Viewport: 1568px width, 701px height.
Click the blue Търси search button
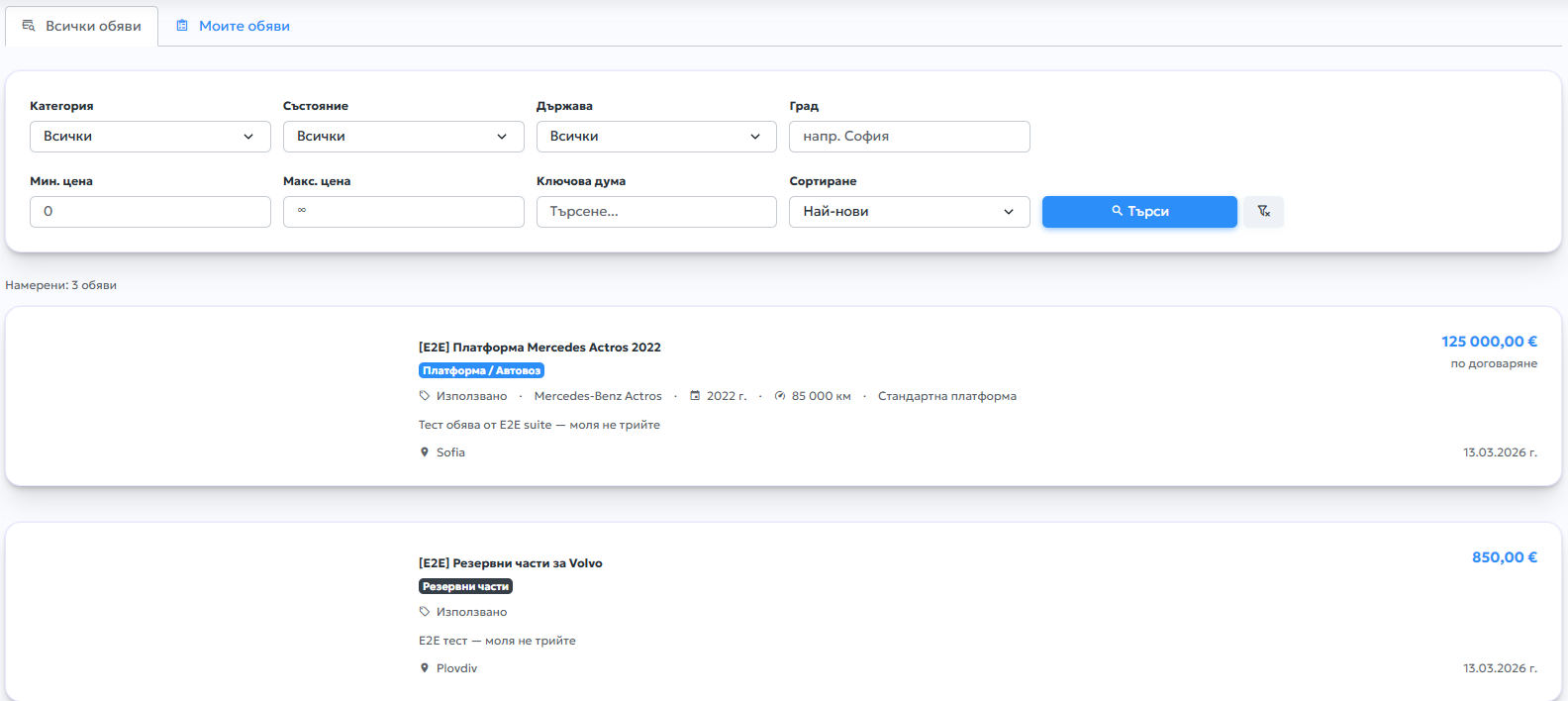(1139, 212)
